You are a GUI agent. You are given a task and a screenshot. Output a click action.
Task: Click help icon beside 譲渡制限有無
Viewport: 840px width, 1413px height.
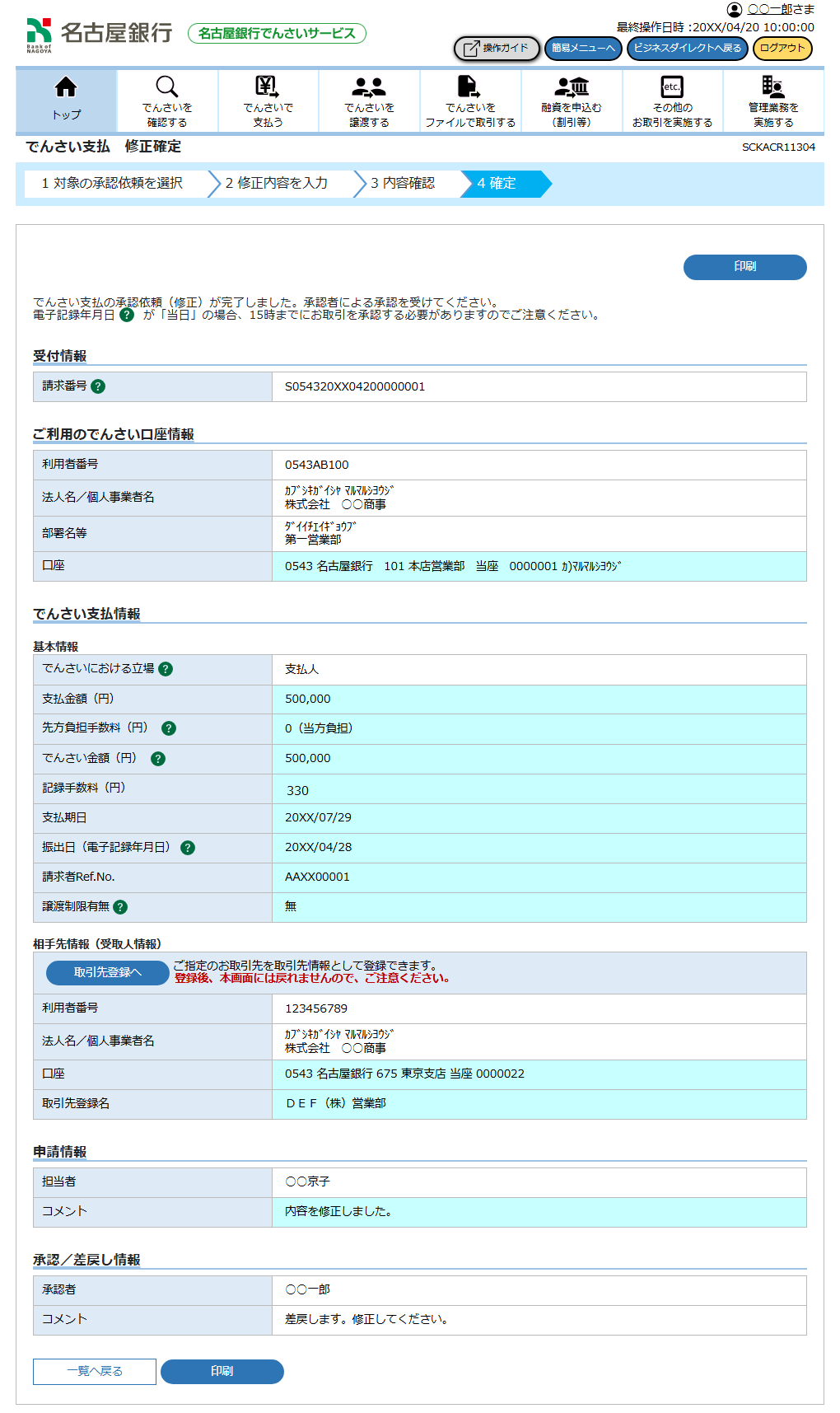[x=120, y=907]
